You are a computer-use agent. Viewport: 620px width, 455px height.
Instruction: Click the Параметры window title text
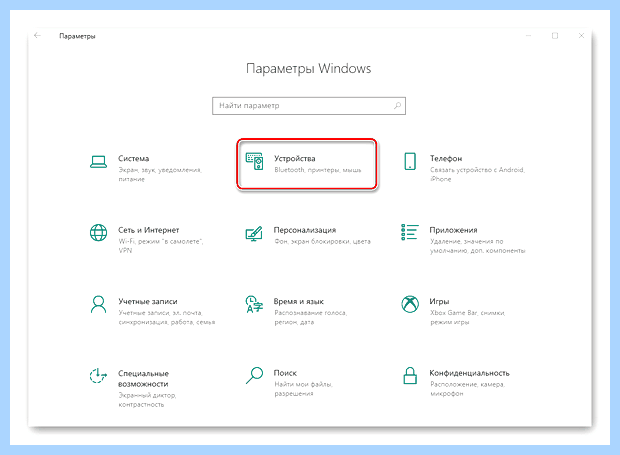click(77, 36)
